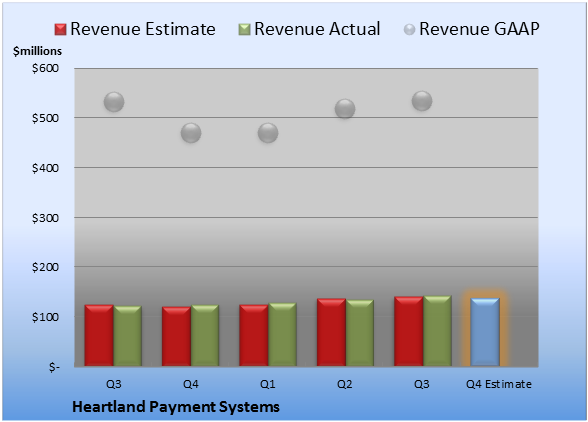
Task: Click the GAAP revenue sphere above Q2
Action: click(345, 109)
